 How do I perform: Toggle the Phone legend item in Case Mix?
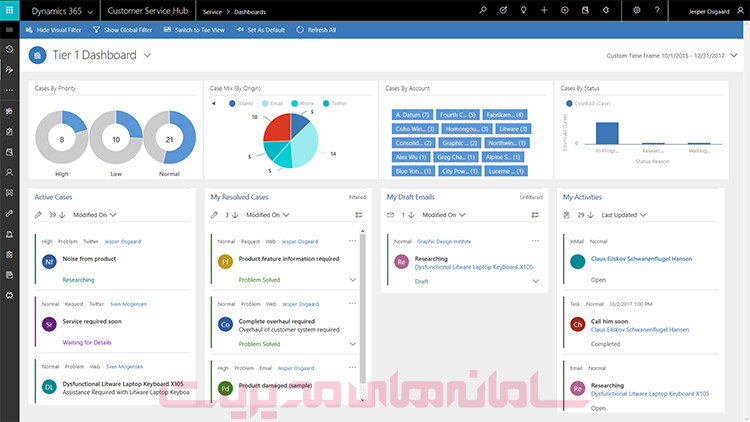pyautogui.click(x=303, y=103)
